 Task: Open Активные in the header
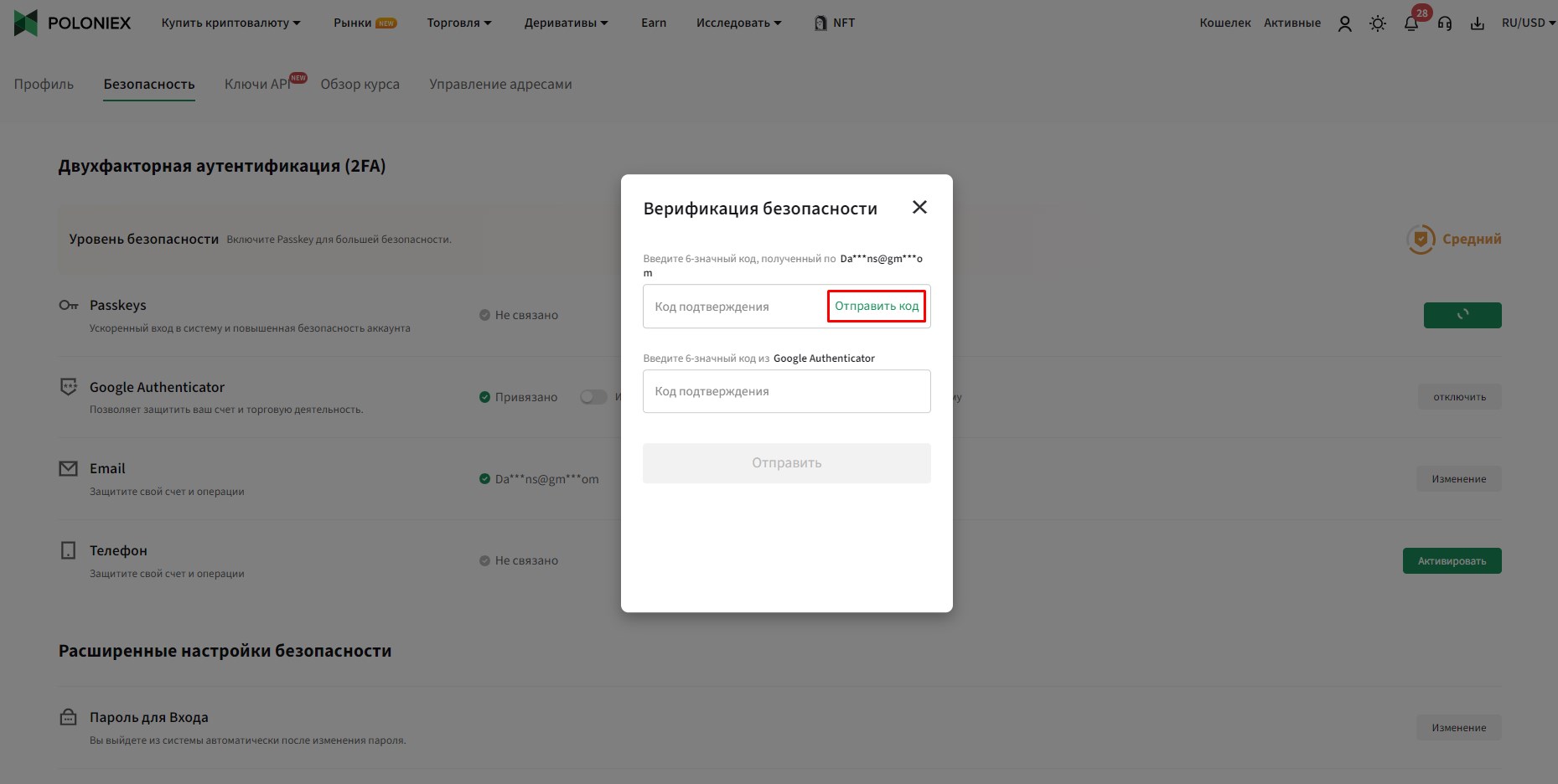point(1292,23)
